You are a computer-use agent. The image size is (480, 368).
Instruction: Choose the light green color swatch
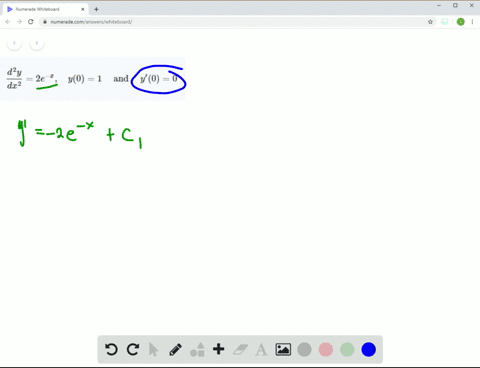(347, 350)
